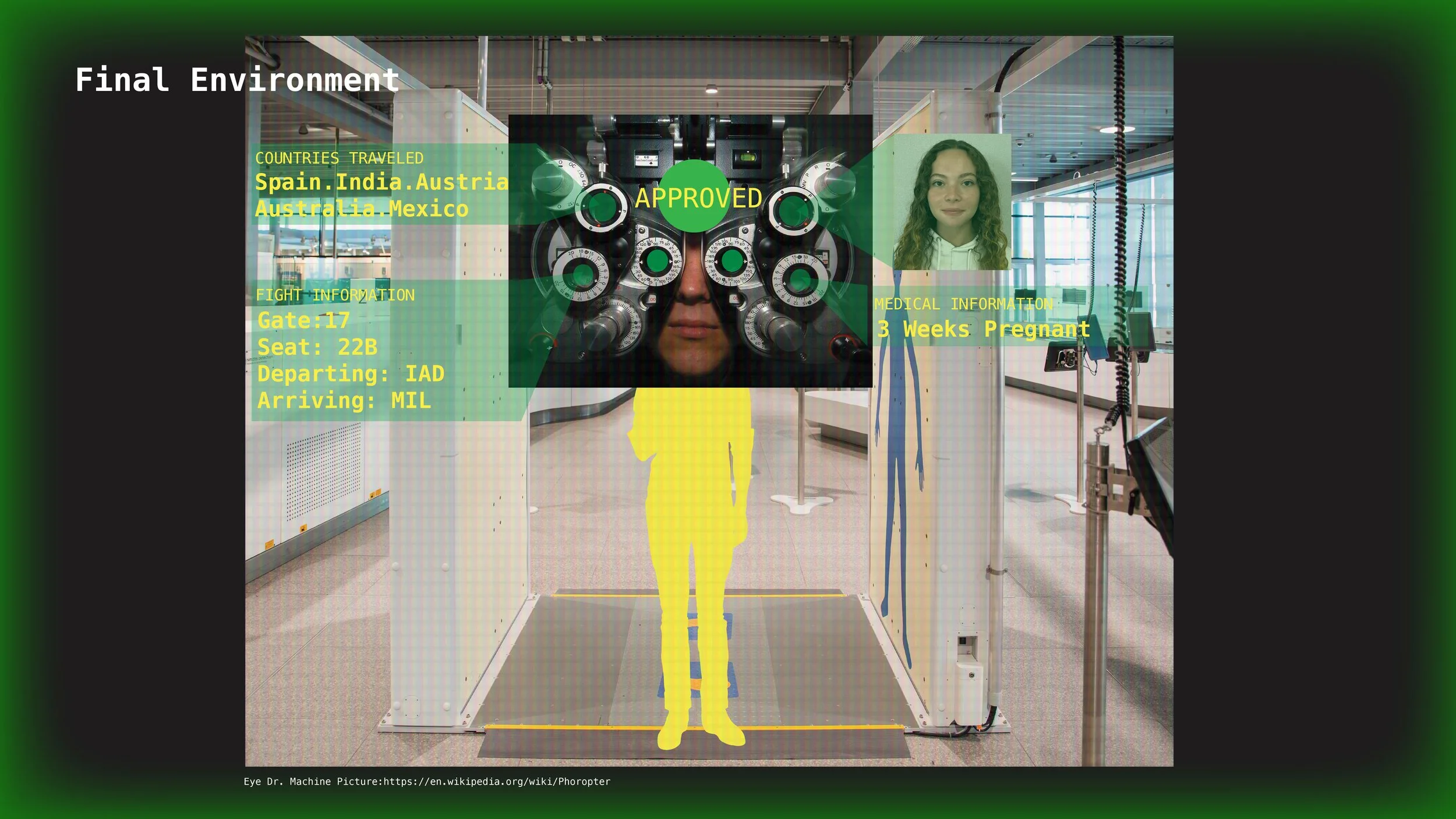Click the Australia.Mexico text line
Image resolution: width=1456 pixels, height=819 pixels.
(x=361, y=209)
